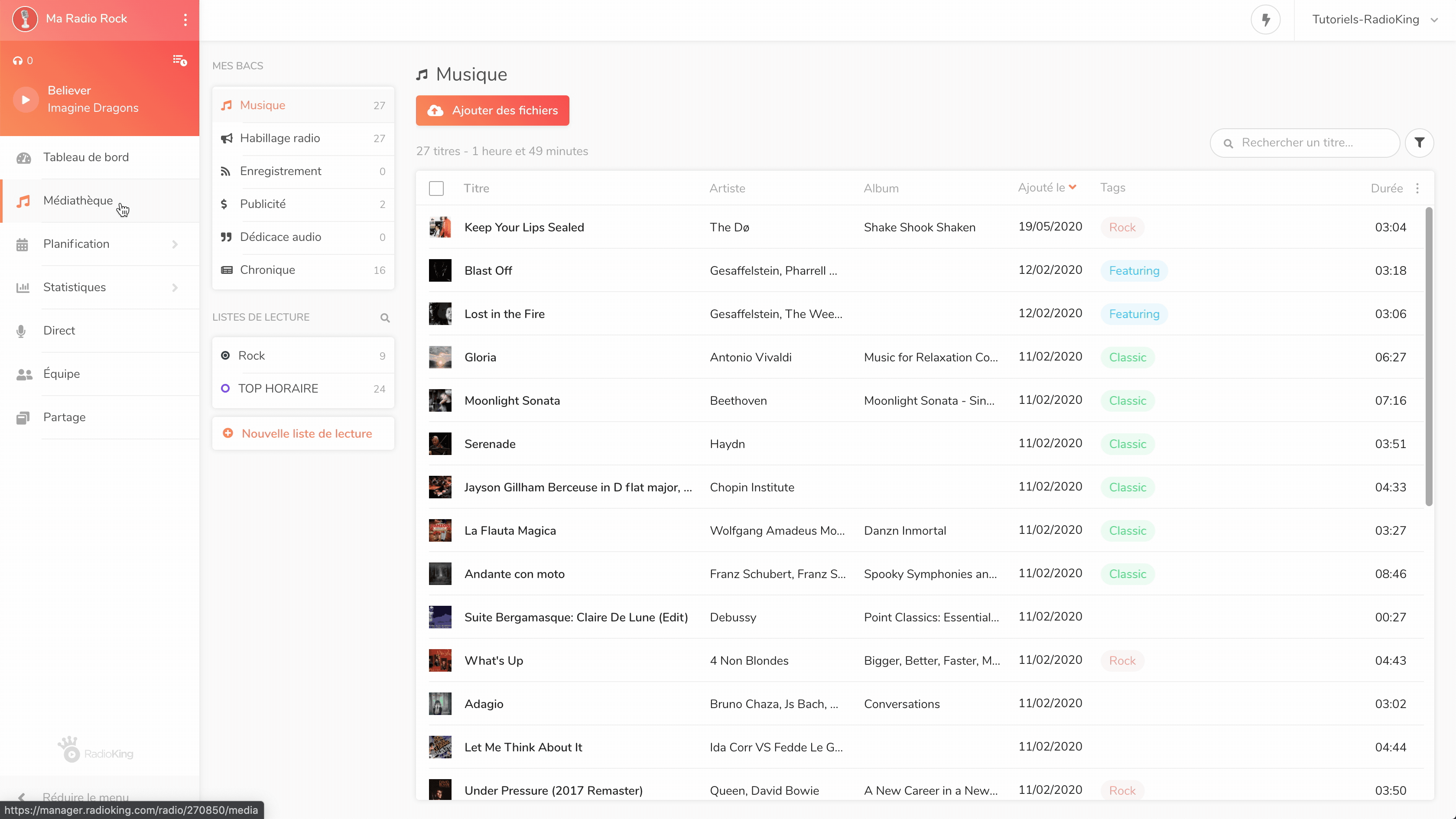Viewport: 1456px width, 819px height.
Task: Open Médiathèque section
Action: pos(100,201)
